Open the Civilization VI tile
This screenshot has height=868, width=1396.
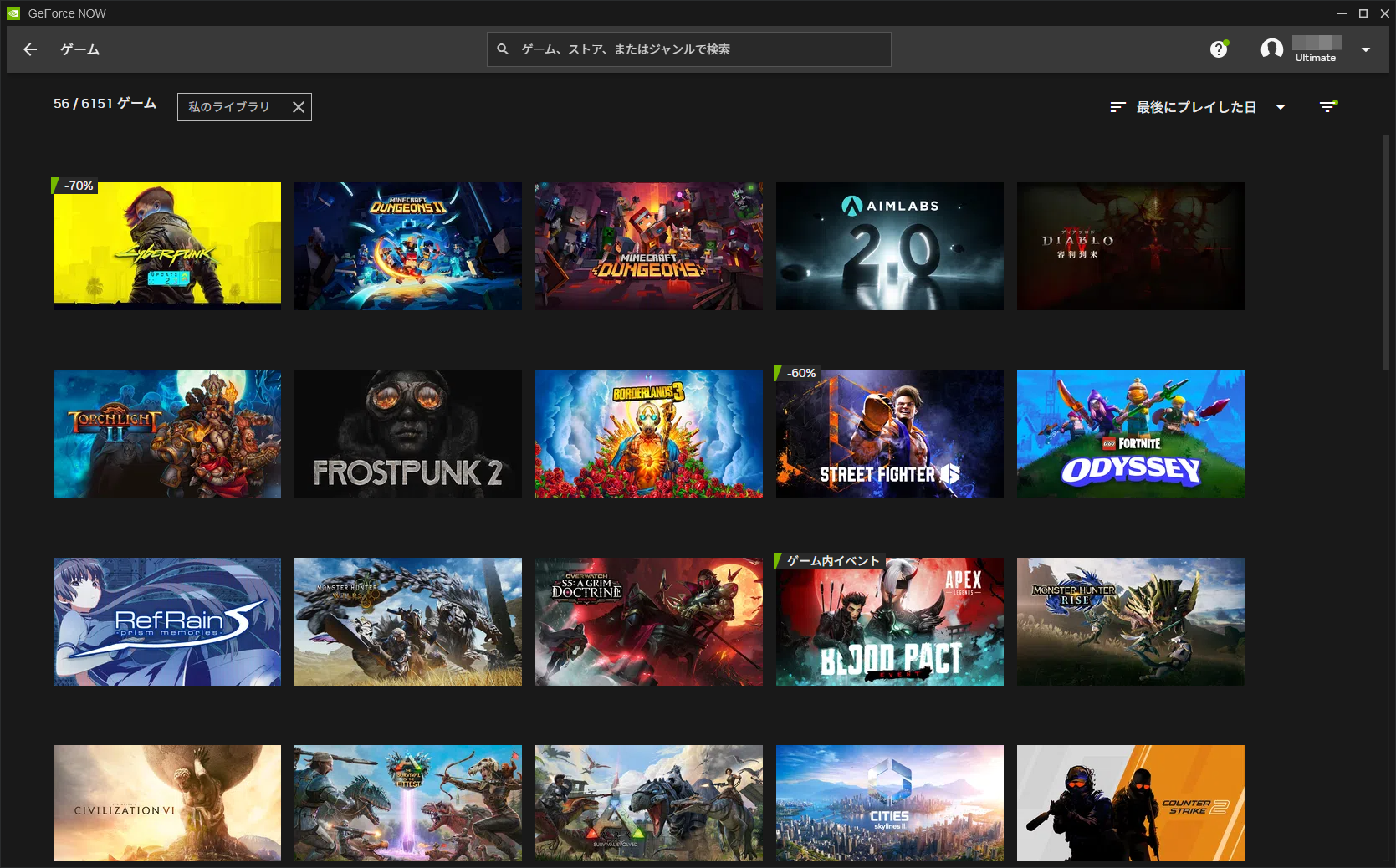(167, 803)
